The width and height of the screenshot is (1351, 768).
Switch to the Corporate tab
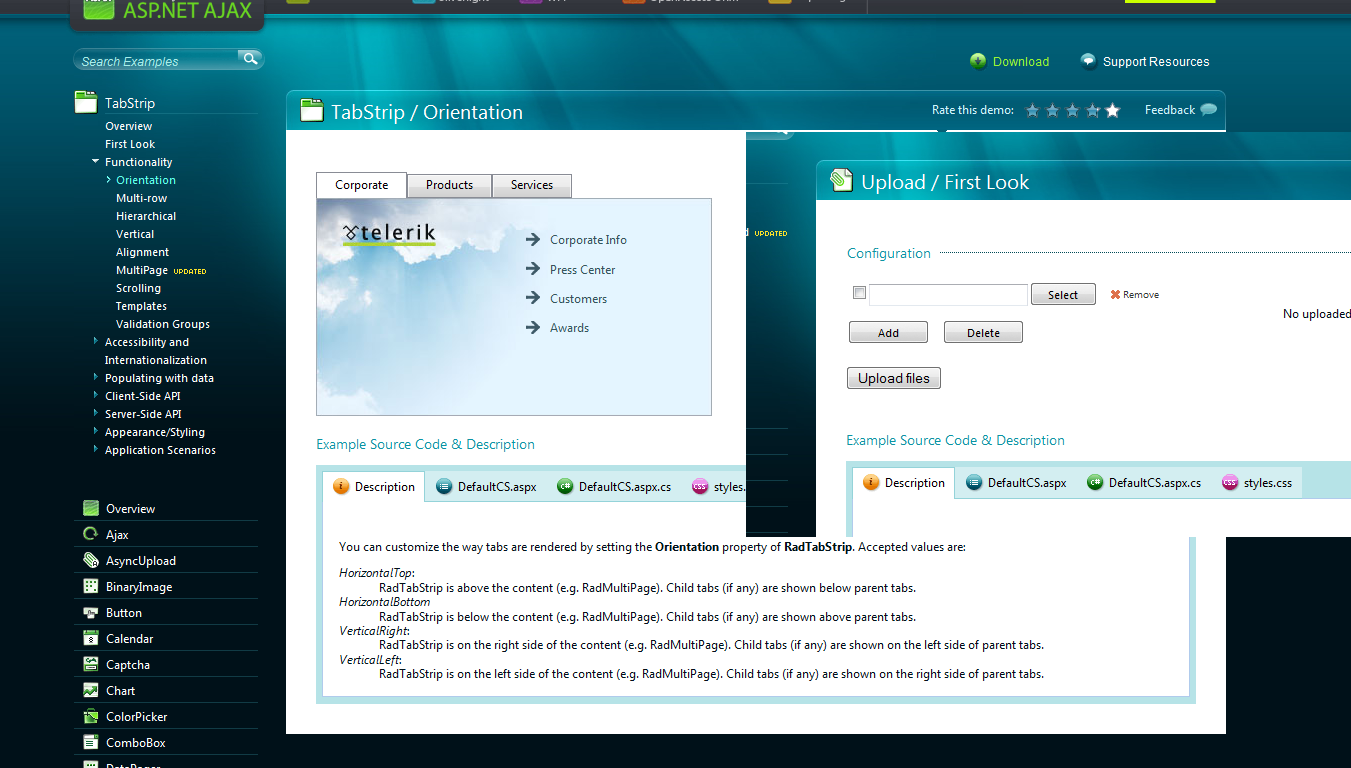pos(362,185)
